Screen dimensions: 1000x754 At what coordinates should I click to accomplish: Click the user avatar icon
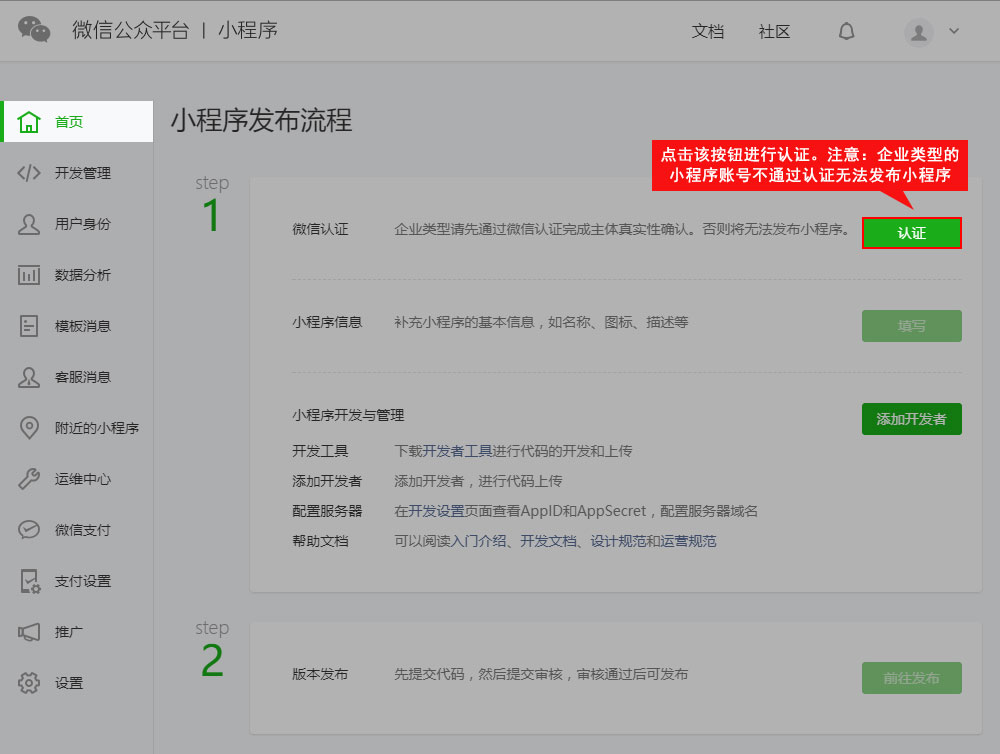(919, 31)
